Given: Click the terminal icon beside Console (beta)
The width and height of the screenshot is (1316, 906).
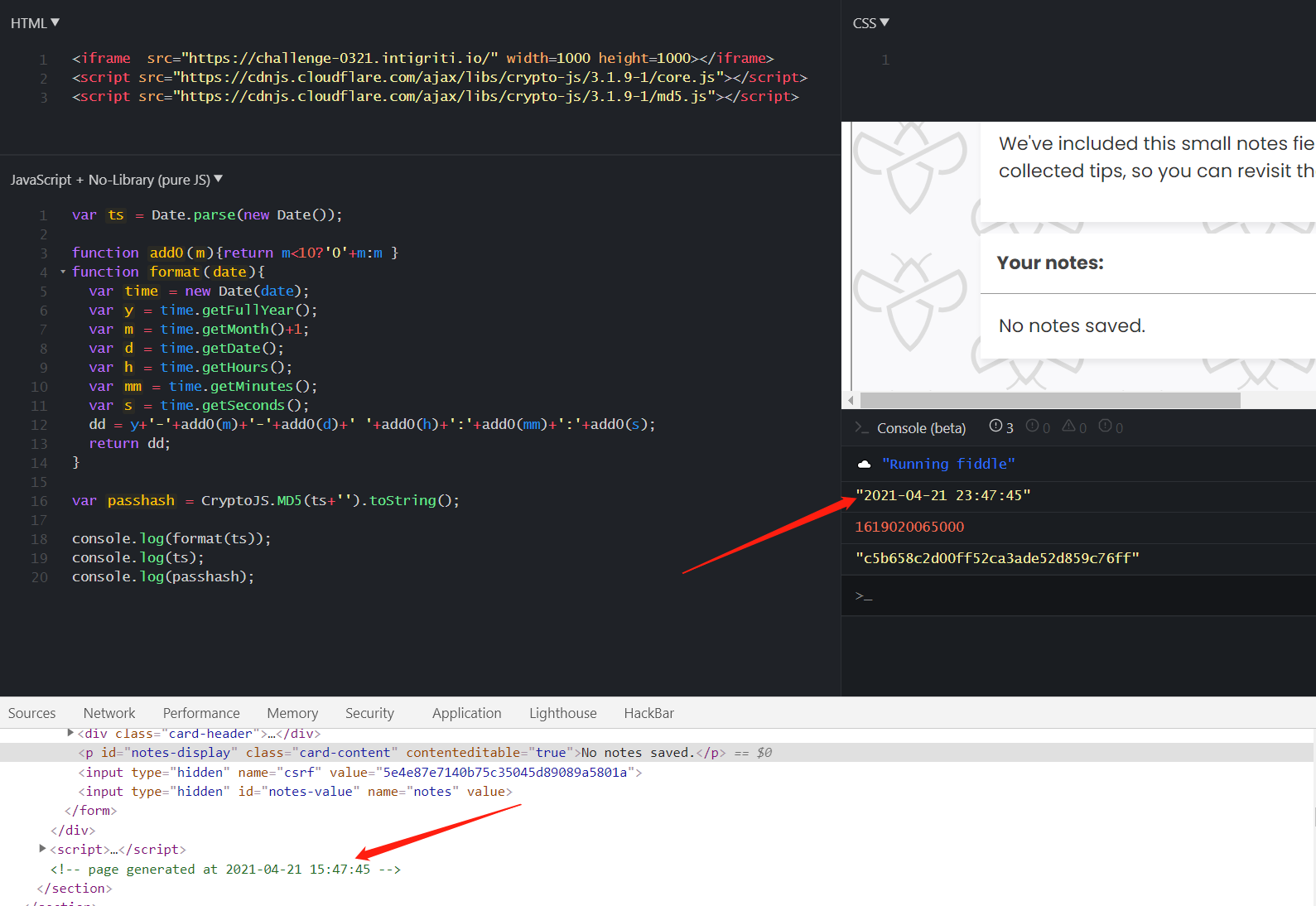Looking at the screenshot, I should click(861, 428).
